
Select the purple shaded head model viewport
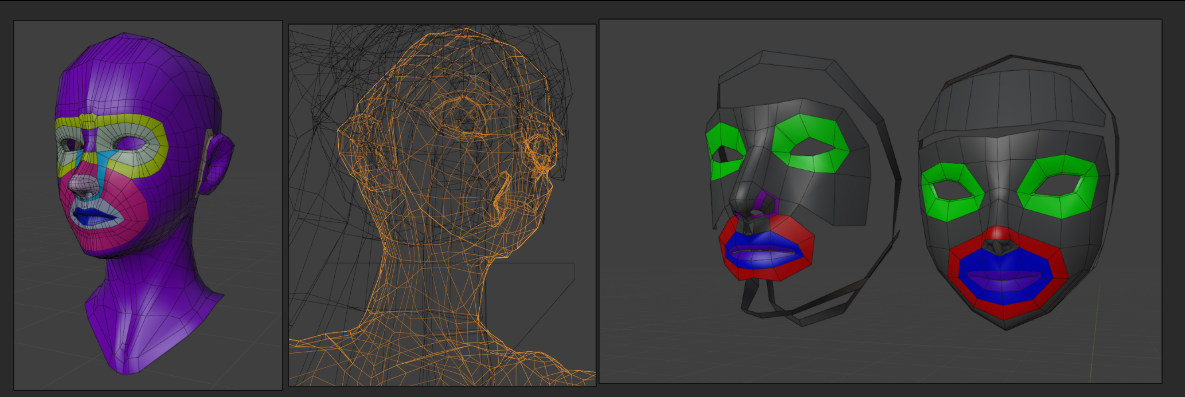[x=148, y=205]
